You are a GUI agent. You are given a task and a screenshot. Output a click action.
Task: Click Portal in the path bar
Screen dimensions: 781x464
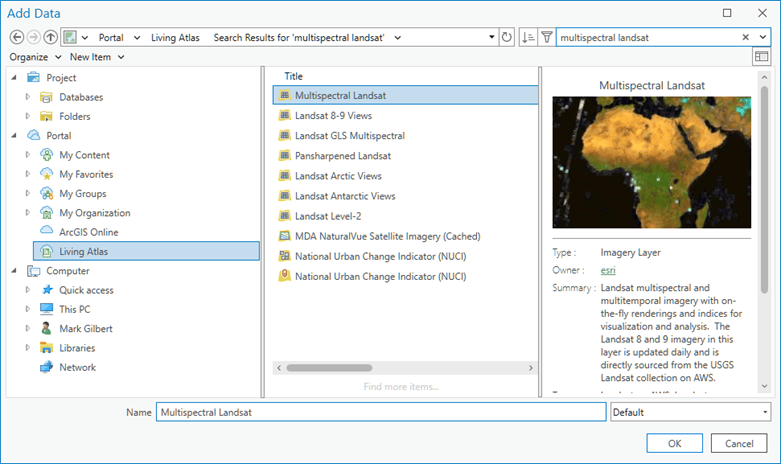point(111,38)
